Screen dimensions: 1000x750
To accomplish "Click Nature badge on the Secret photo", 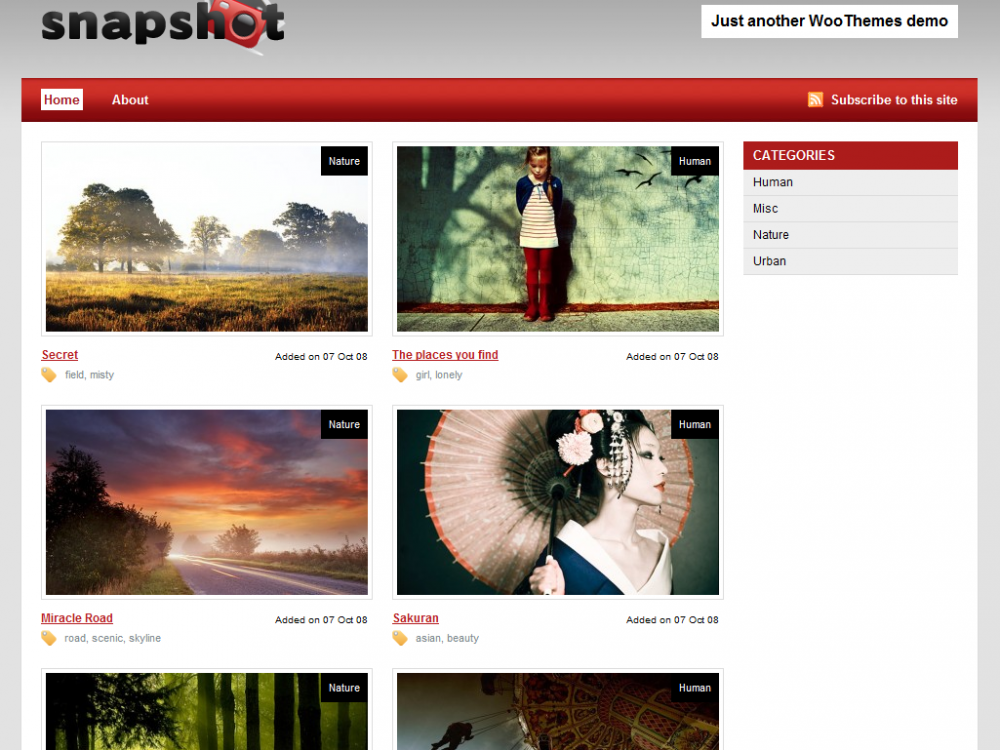I will tap(344, 161).
